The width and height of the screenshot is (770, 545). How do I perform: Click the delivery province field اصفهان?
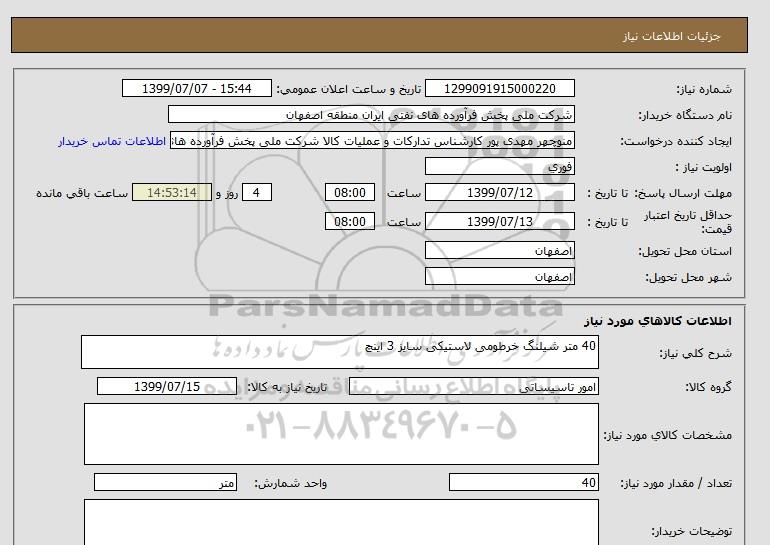click(499, 250)
